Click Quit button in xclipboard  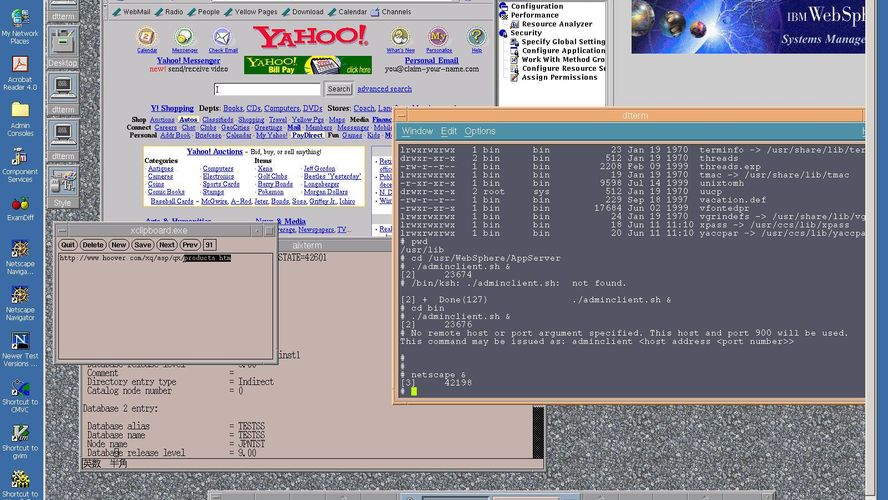(x=67, y=245)
